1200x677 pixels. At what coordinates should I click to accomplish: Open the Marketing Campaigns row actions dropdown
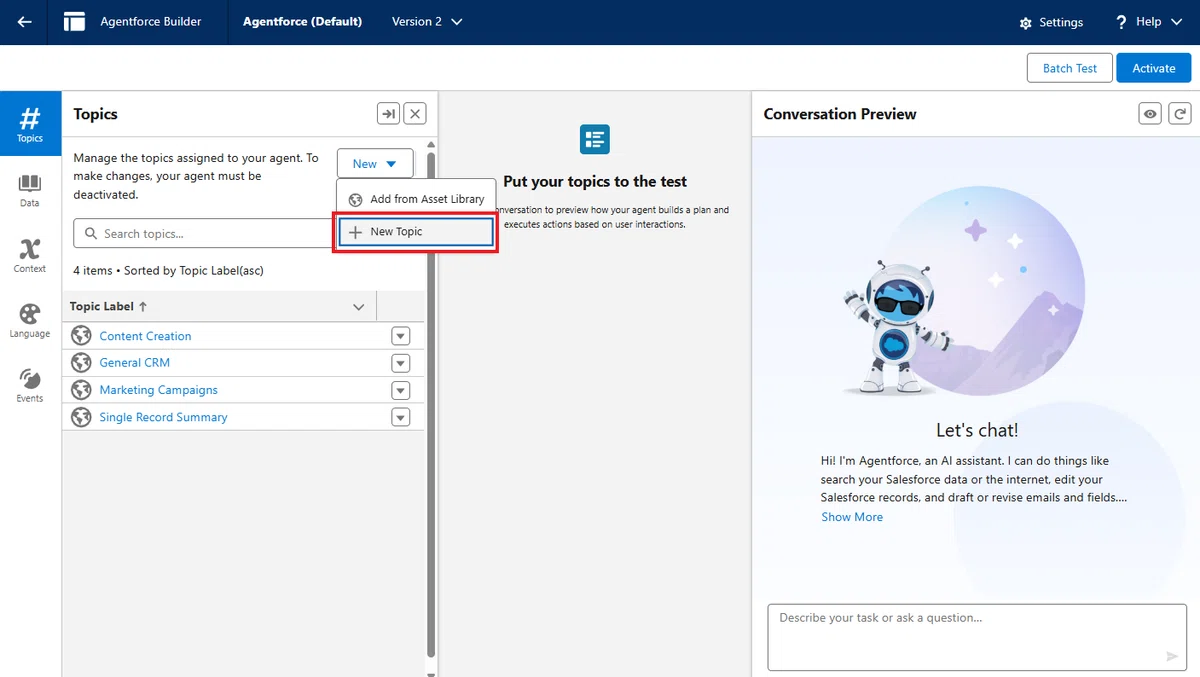tap(401, 390)
